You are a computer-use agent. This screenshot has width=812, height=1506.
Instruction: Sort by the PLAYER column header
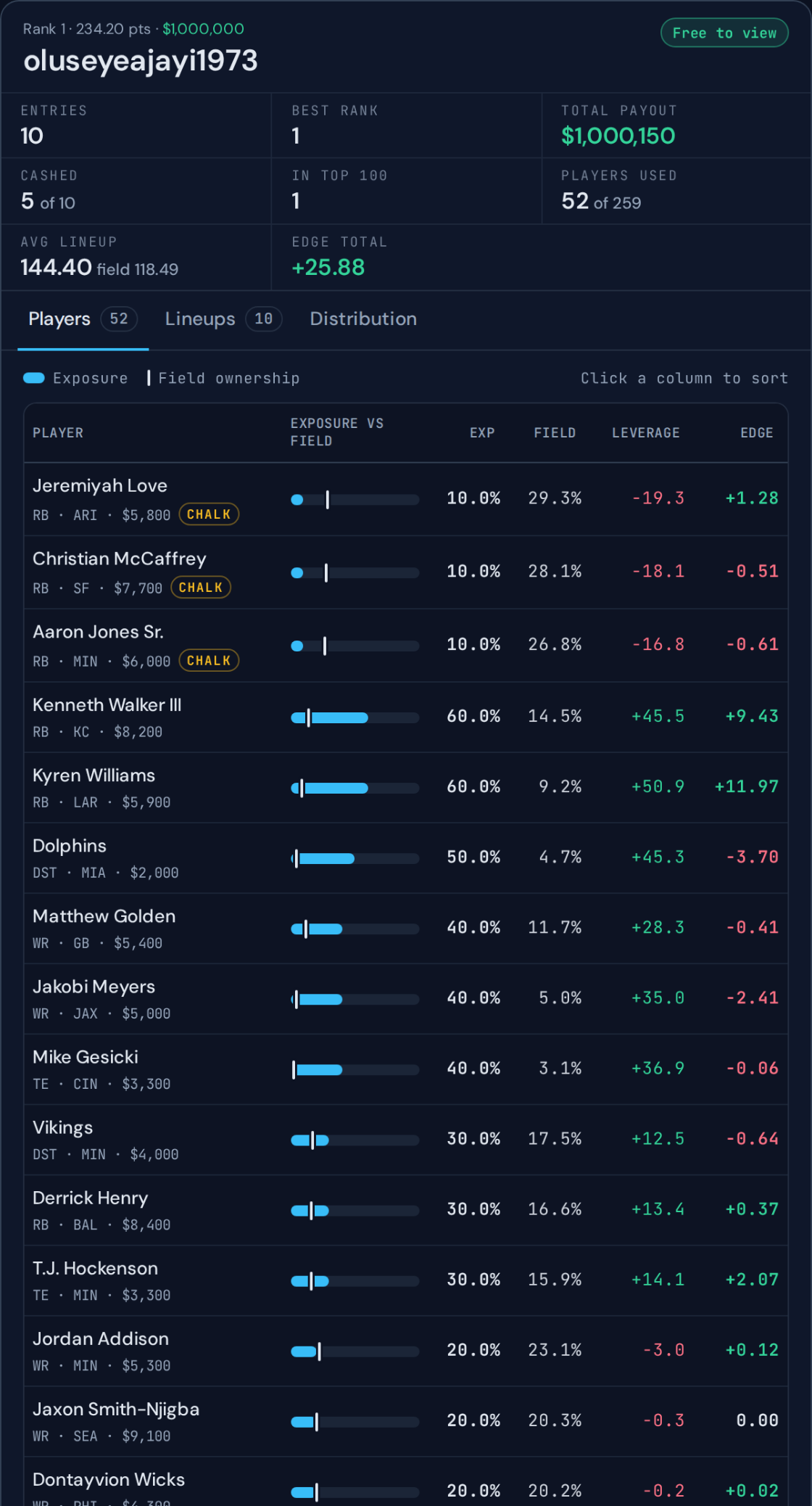[x=58, y=433]
